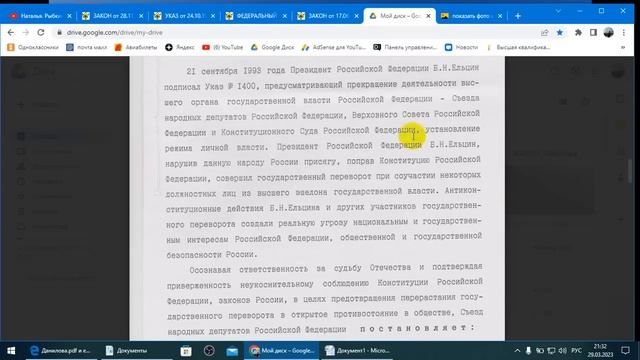Open the Высшая квалифика... bookmark
640x360 pixels.
tap(518, 47)
